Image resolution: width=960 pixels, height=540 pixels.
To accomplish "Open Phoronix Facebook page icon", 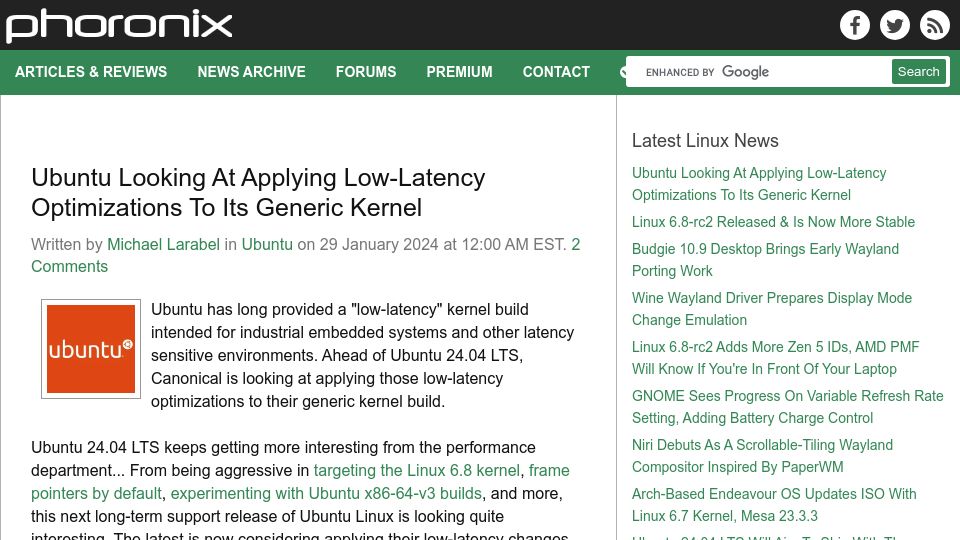I will (x=855, y=25).
